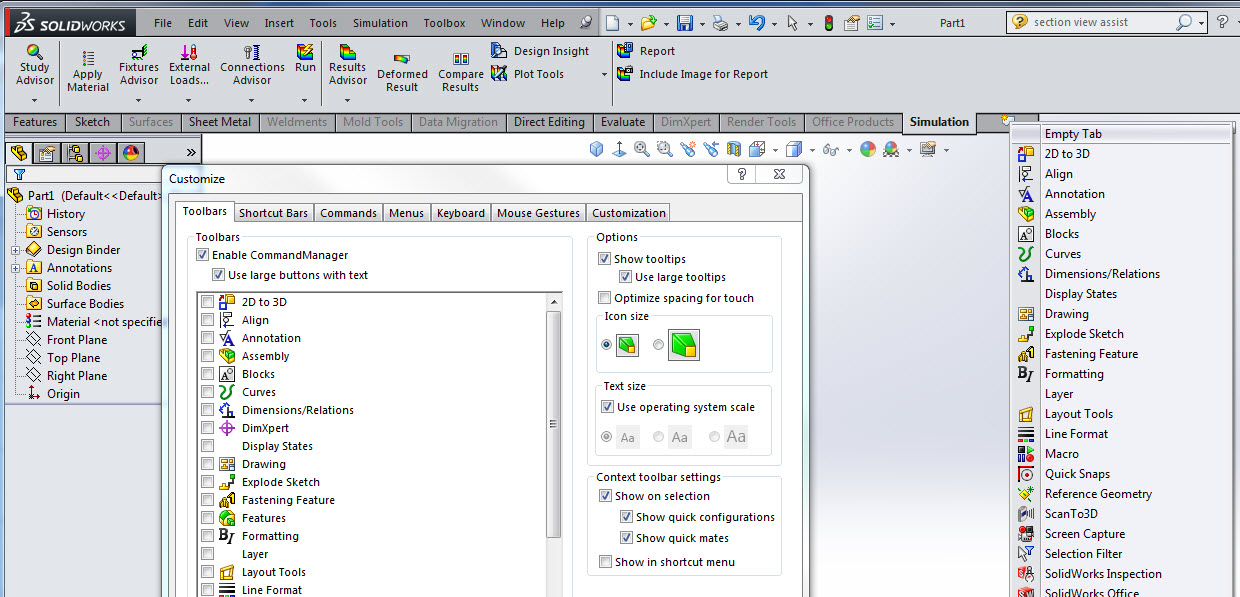Open the search type dropdown arrow
The width and height of the screenshot is (1240, 597).
(x=1199, y=22)
